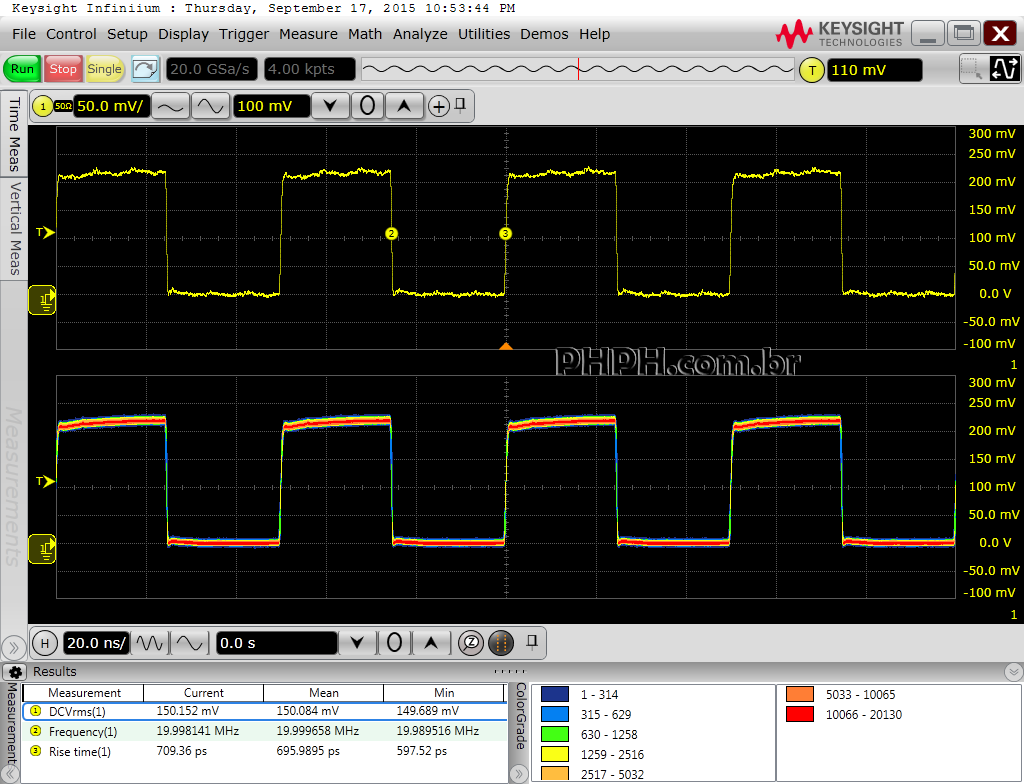This screenshot has width=1024, height=784.
Task: Trigger a Single acquisition
Action: (x=104, y=69)
